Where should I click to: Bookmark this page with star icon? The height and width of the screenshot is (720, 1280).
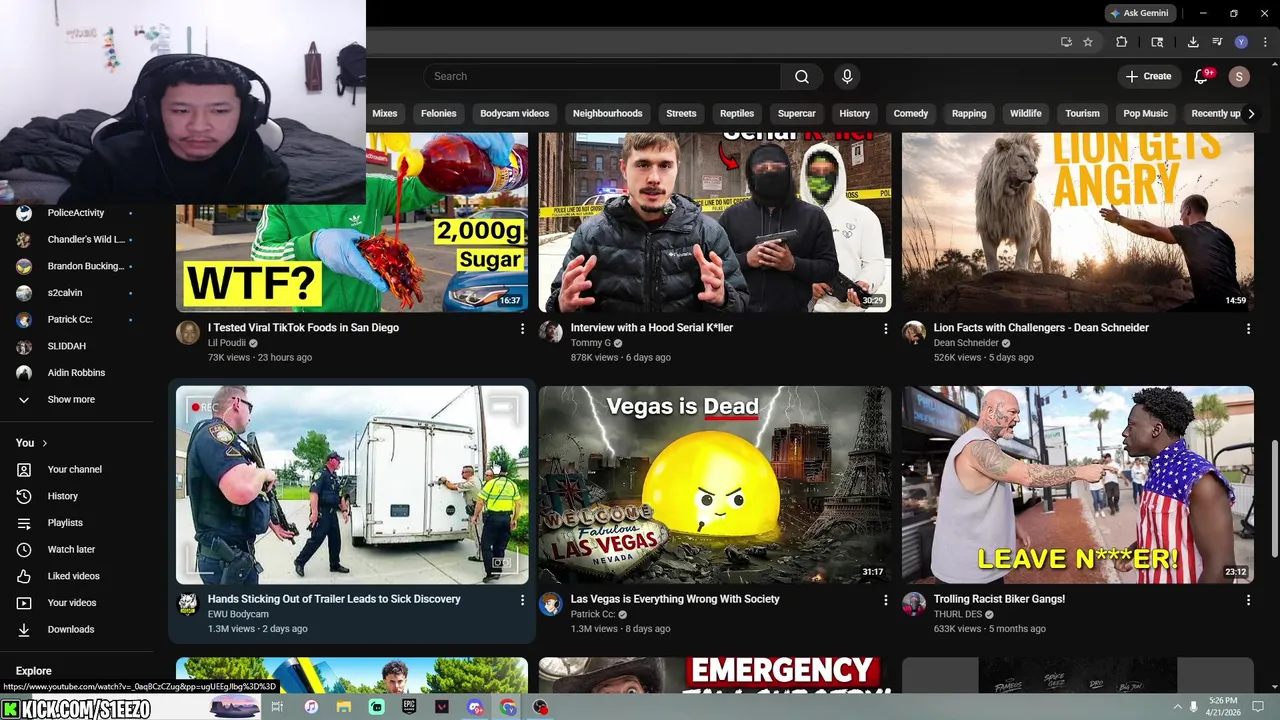tap(1088, 42)
